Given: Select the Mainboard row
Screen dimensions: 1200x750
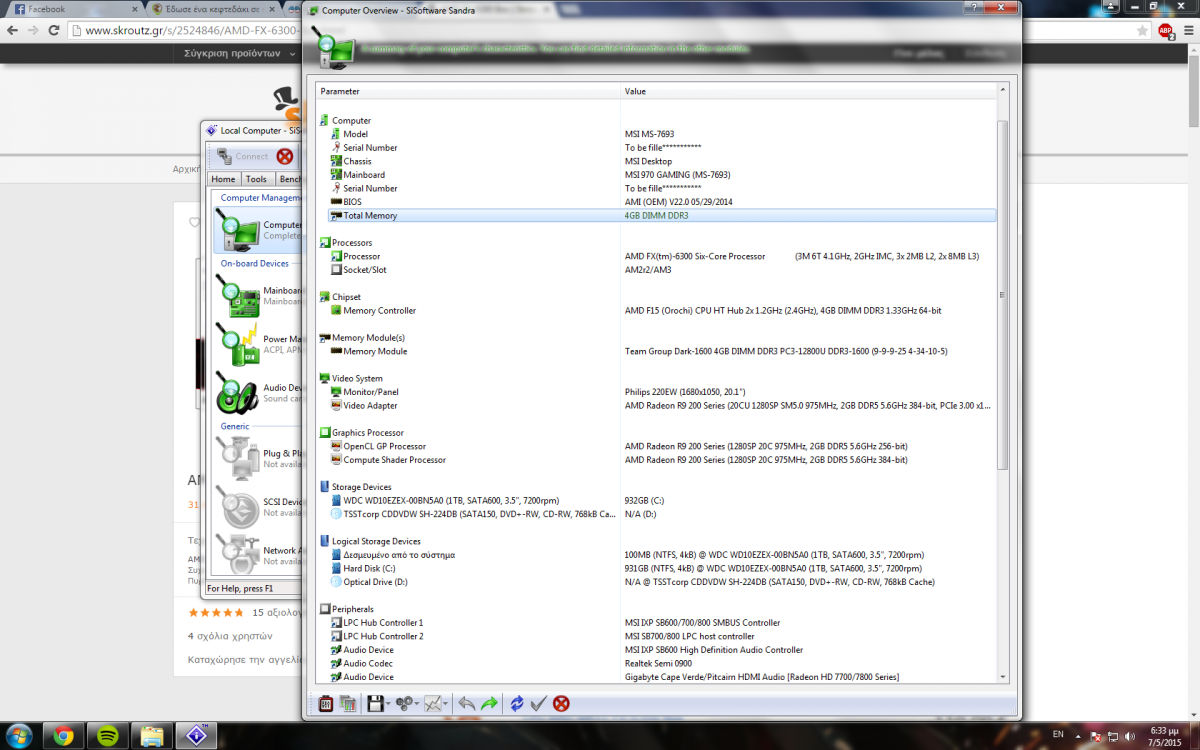Looking at the screenshot, I should pos(656,175).
